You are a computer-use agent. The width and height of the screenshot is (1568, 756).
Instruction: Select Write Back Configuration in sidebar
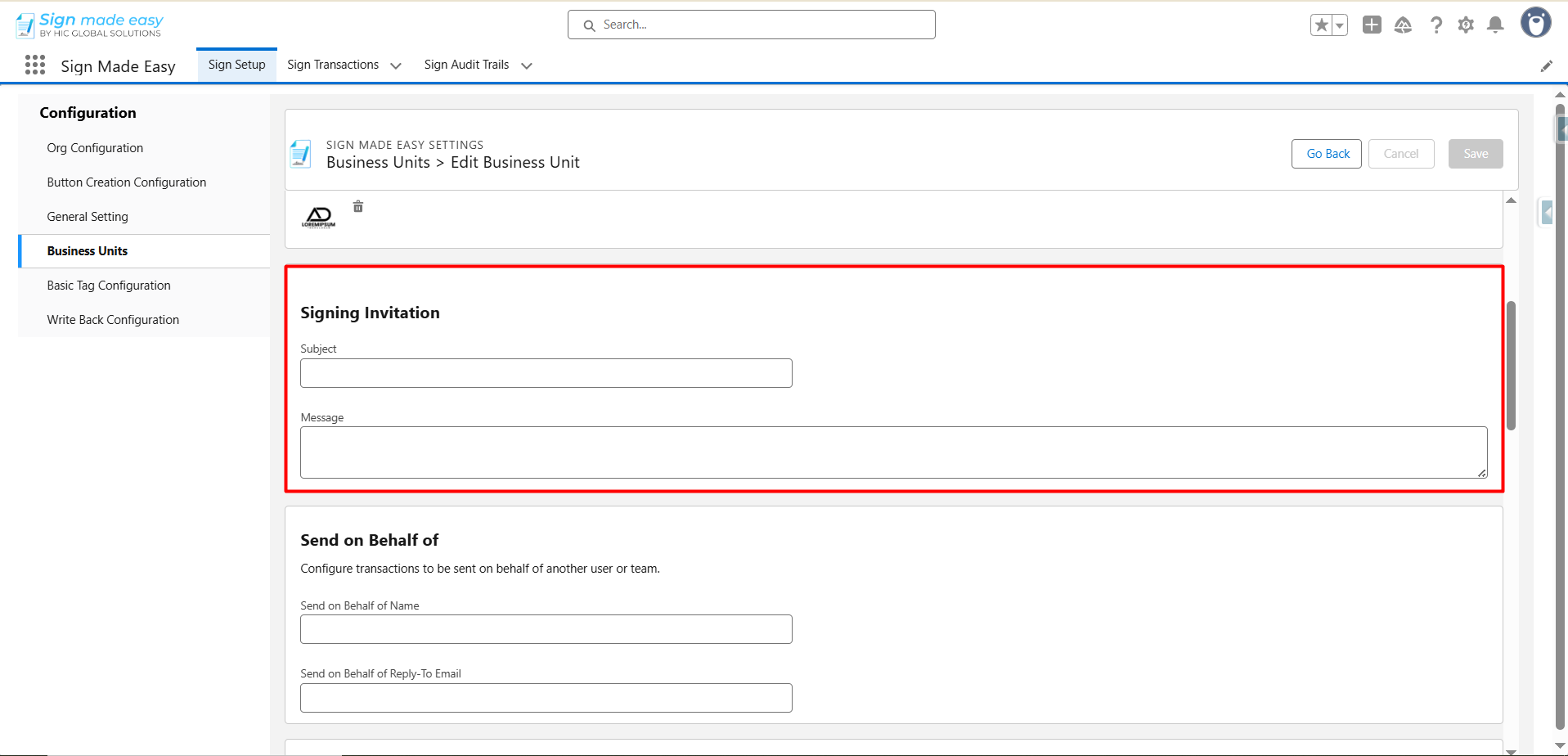[113, 320]
